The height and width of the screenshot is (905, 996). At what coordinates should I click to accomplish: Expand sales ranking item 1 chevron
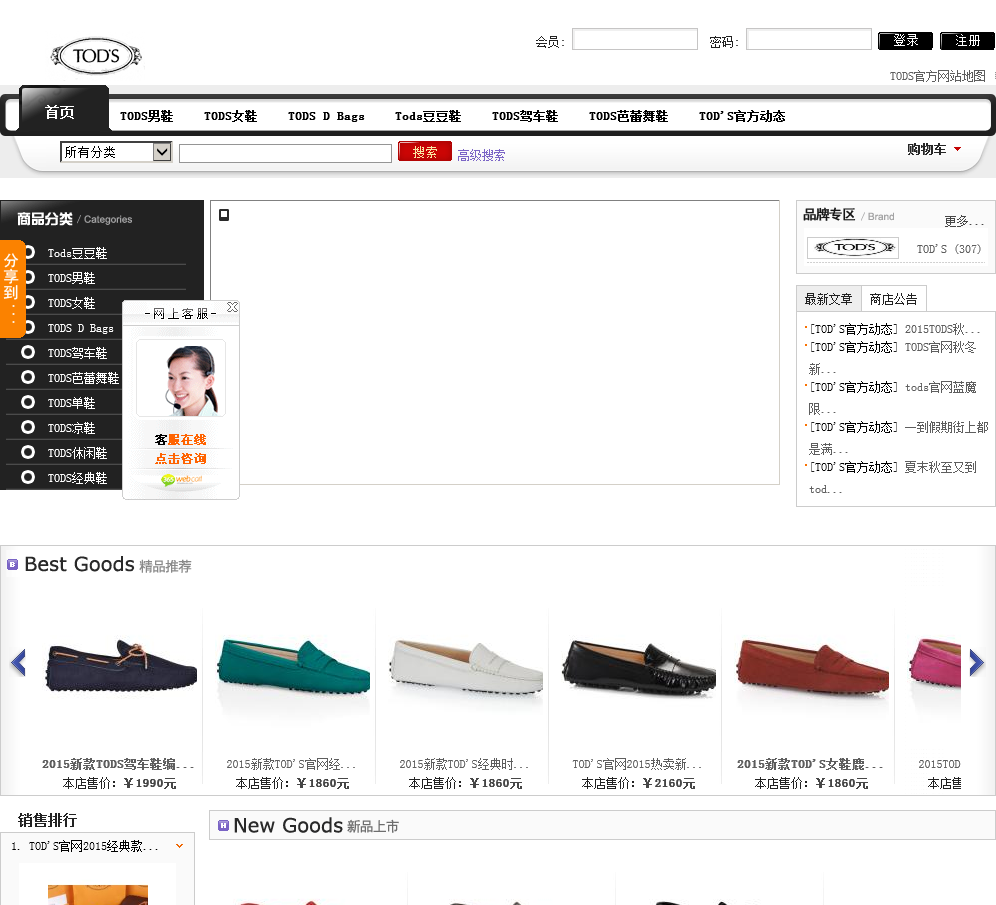(x=180, y=846)
